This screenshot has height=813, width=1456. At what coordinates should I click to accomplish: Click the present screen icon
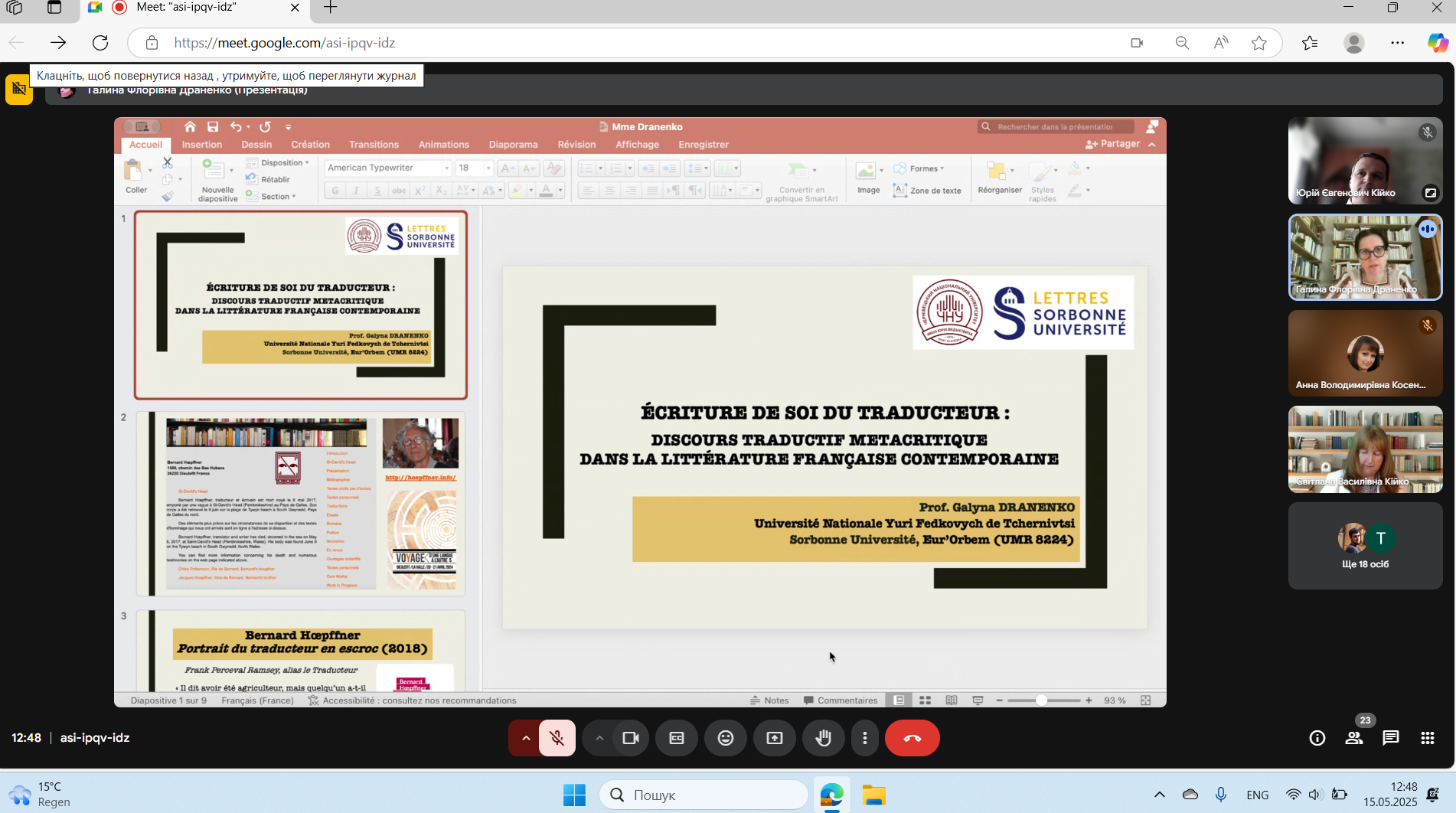775,738
